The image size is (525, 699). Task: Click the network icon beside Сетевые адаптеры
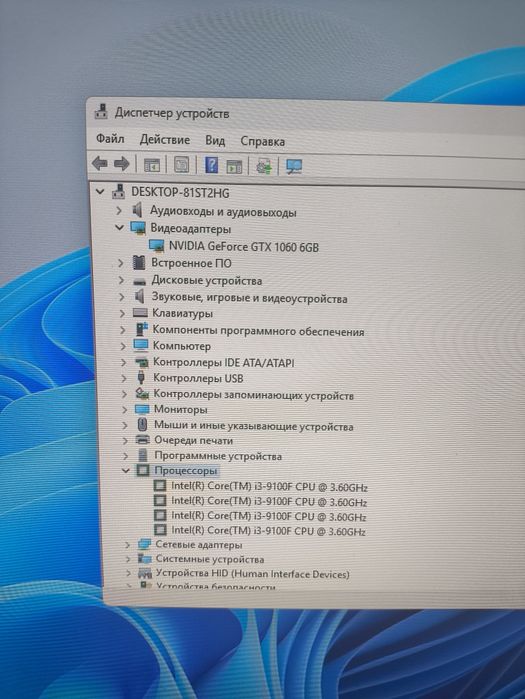click(x=145, y=544)
